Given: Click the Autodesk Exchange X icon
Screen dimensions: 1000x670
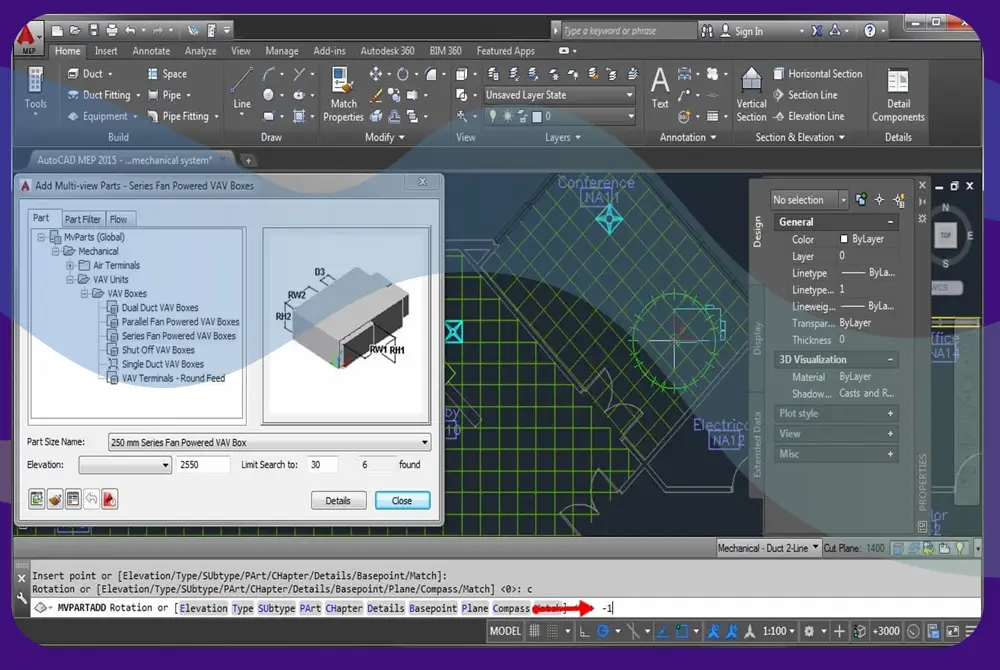Looking at the screenshot, I should pyautogui.click(x=816, y=31).
